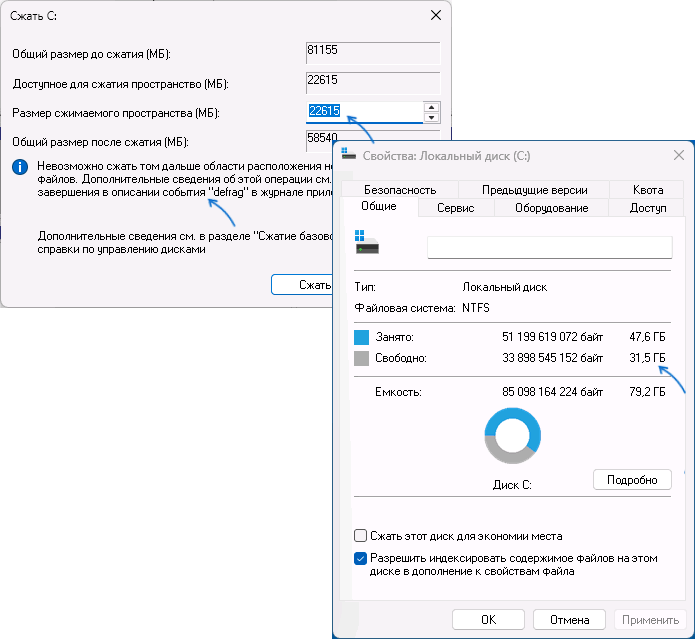Screen dimensions: 695x639
Task: Click the Применить button
Action: (650, 620)
